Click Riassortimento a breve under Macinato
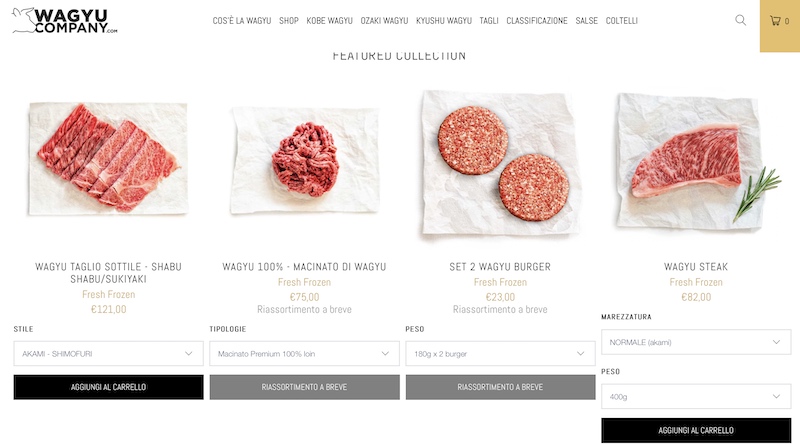The height and width of the screenshot is (445, 800). (305, 387)
